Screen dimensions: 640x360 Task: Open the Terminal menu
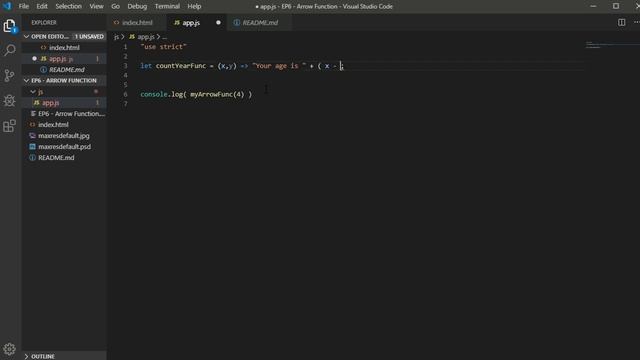tap(167, 6)
